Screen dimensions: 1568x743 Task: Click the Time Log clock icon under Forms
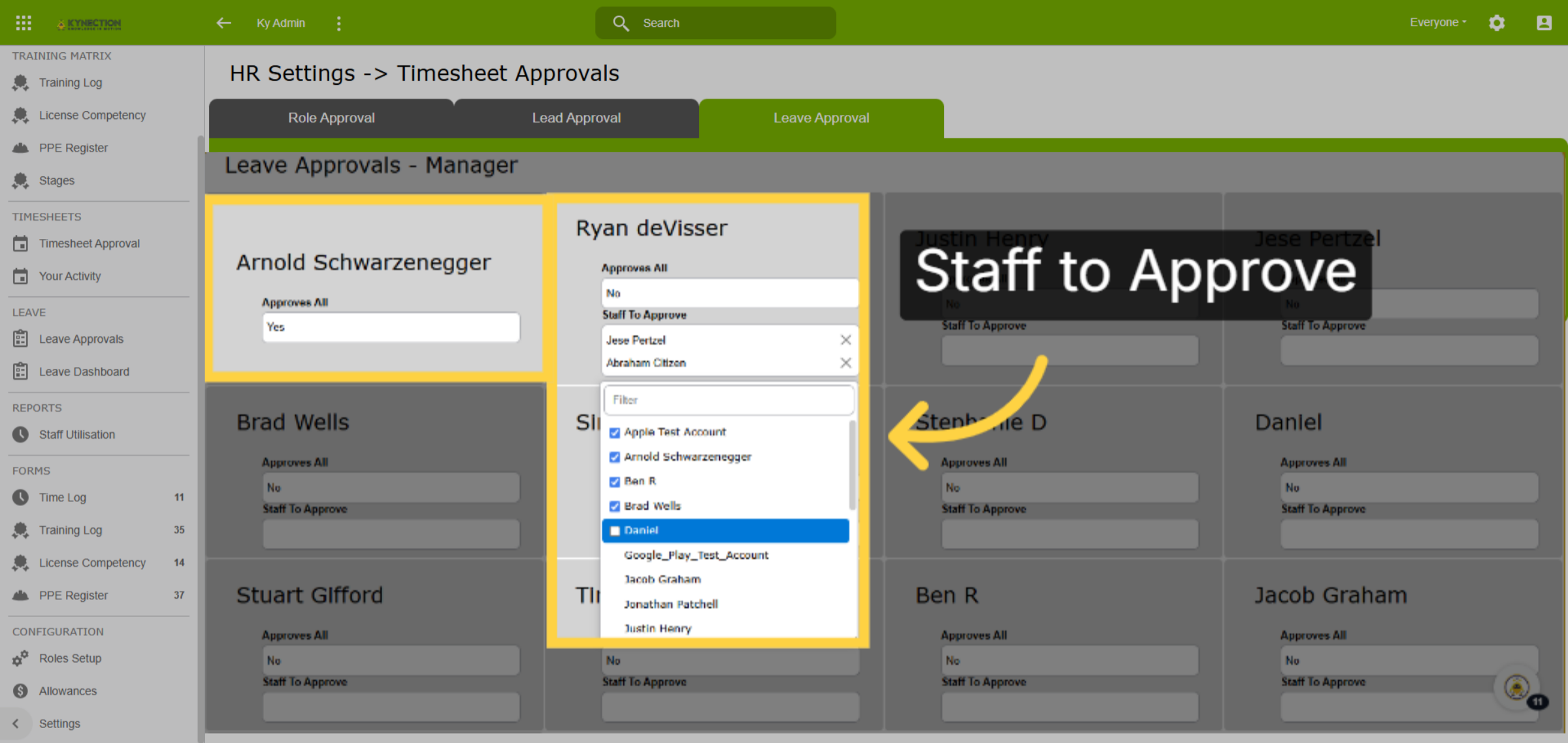click(20, 498)
